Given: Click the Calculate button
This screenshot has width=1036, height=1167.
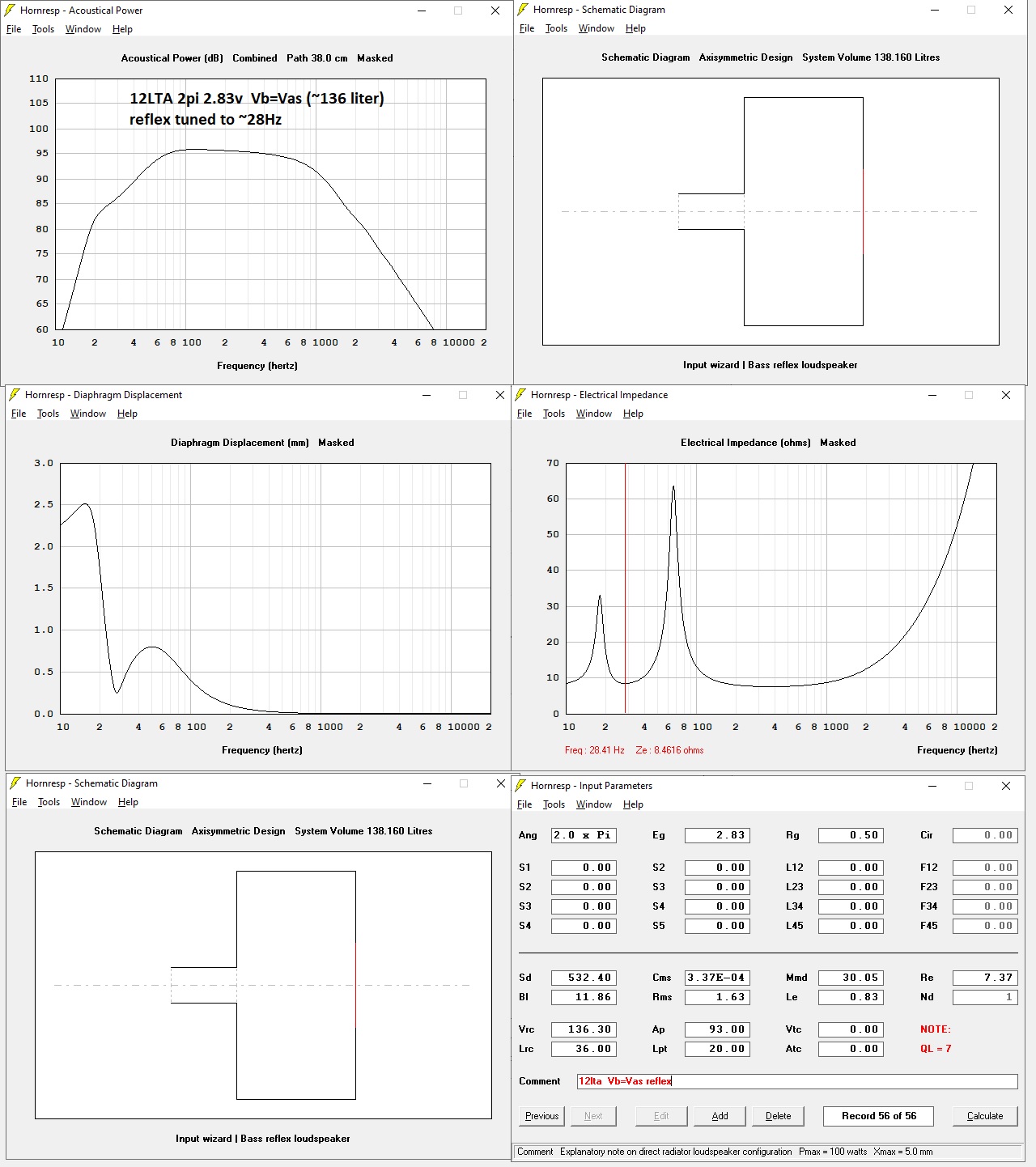Looking at the screenshot, I should pos(985,1116).
